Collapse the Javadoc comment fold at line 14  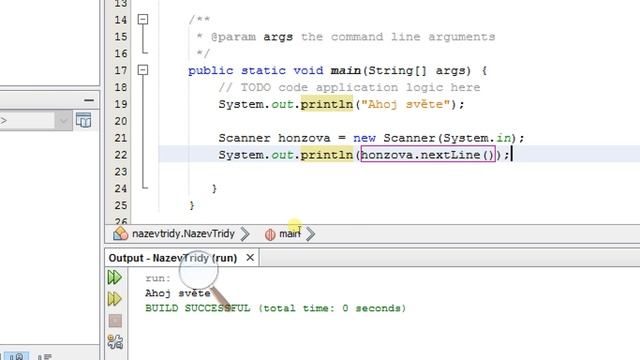[x=143, y=19]
